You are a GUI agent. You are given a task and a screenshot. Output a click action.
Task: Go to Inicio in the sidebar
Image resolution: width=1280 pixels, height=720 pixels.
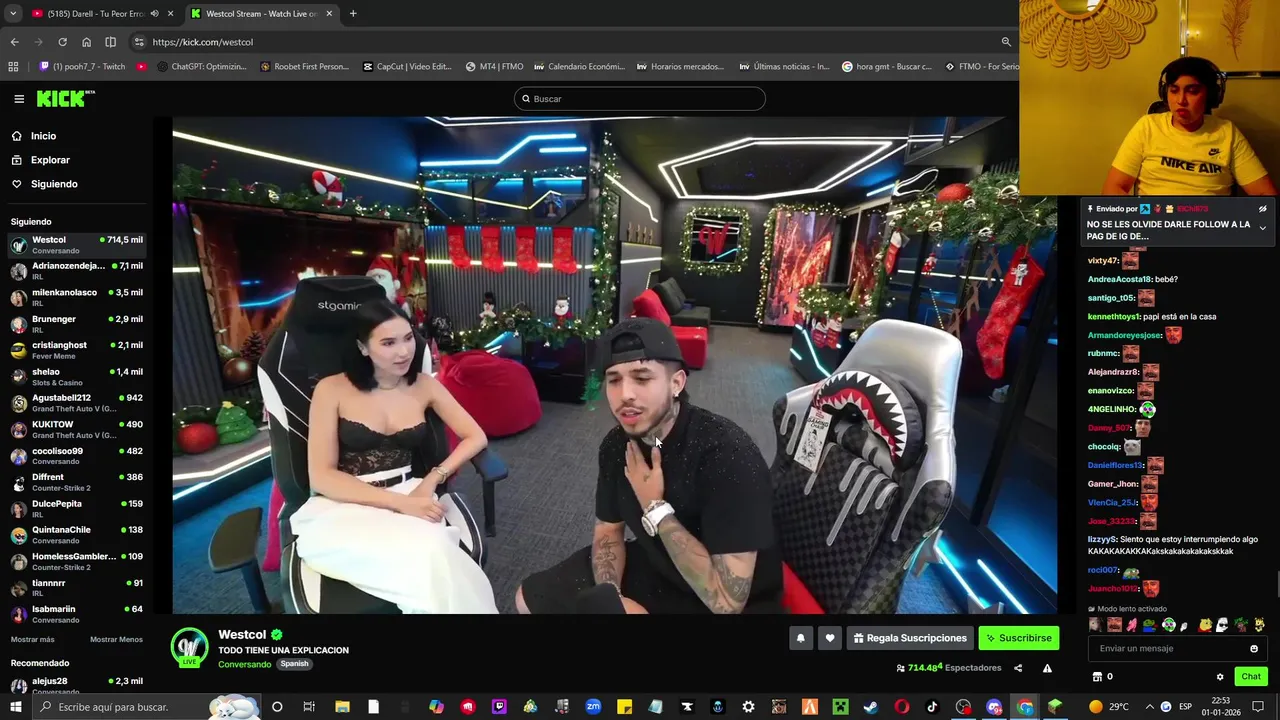(x=43, y=136)
